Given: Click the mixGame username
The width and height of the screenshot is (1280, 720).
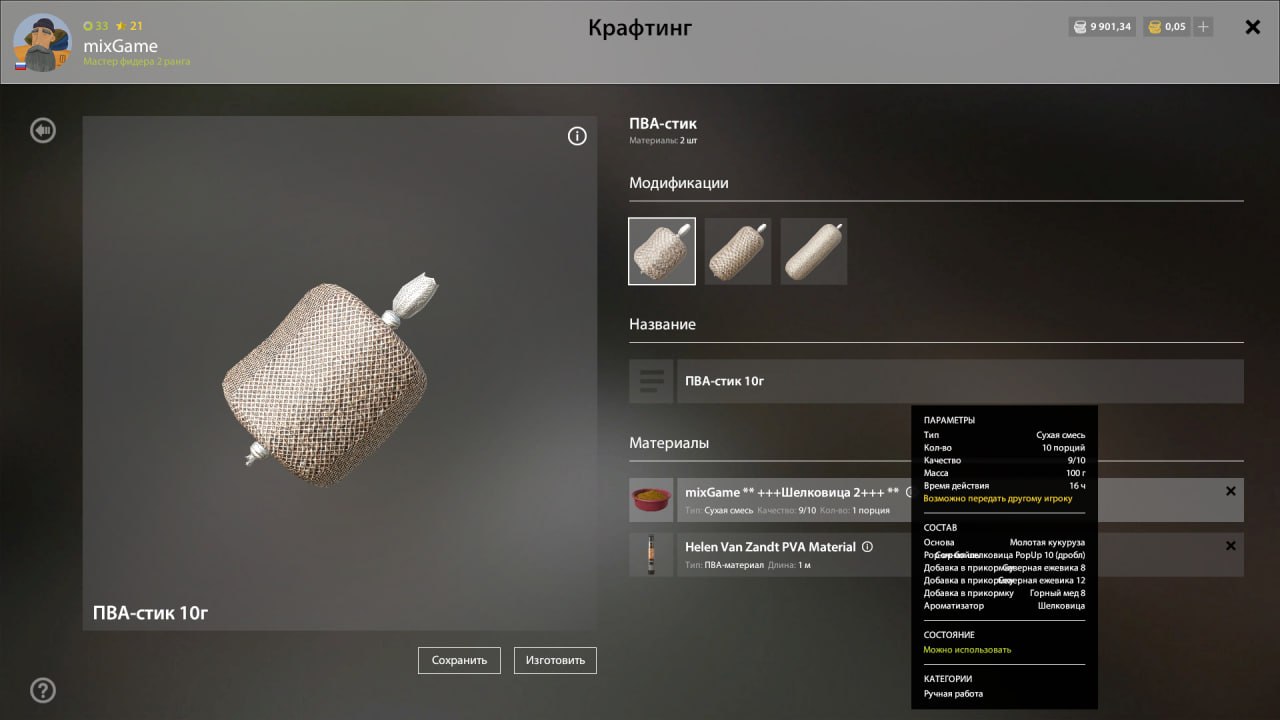Looking at the screenshot, I should pos(121,46).
